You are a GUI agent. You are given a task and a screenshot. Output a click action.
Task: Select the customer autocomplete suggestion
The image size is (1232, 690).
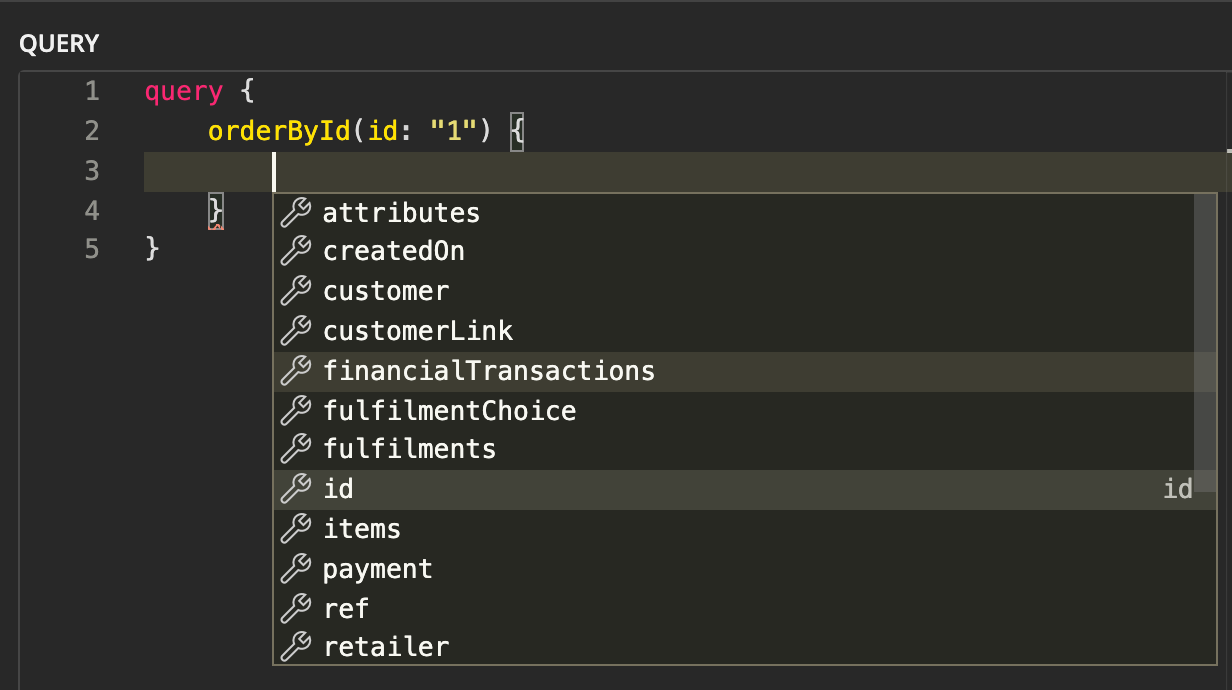pos(386,292)
